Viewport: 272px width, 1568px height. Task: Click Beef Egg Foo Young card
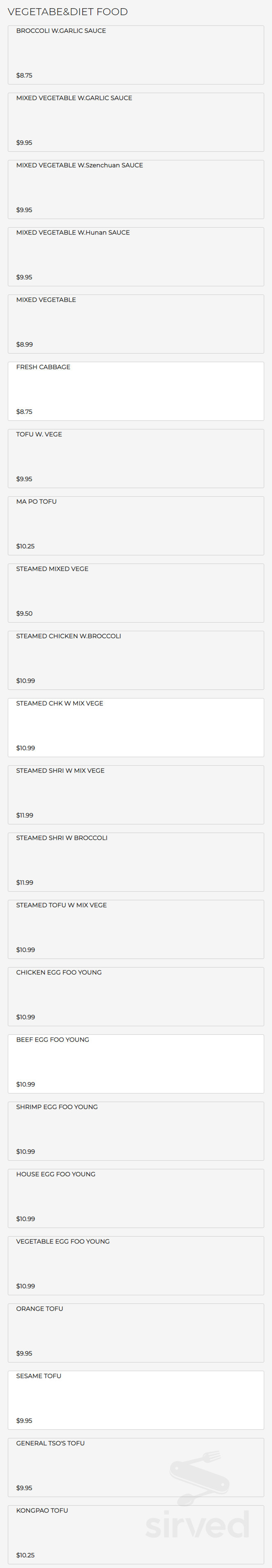coord(136,1064)
